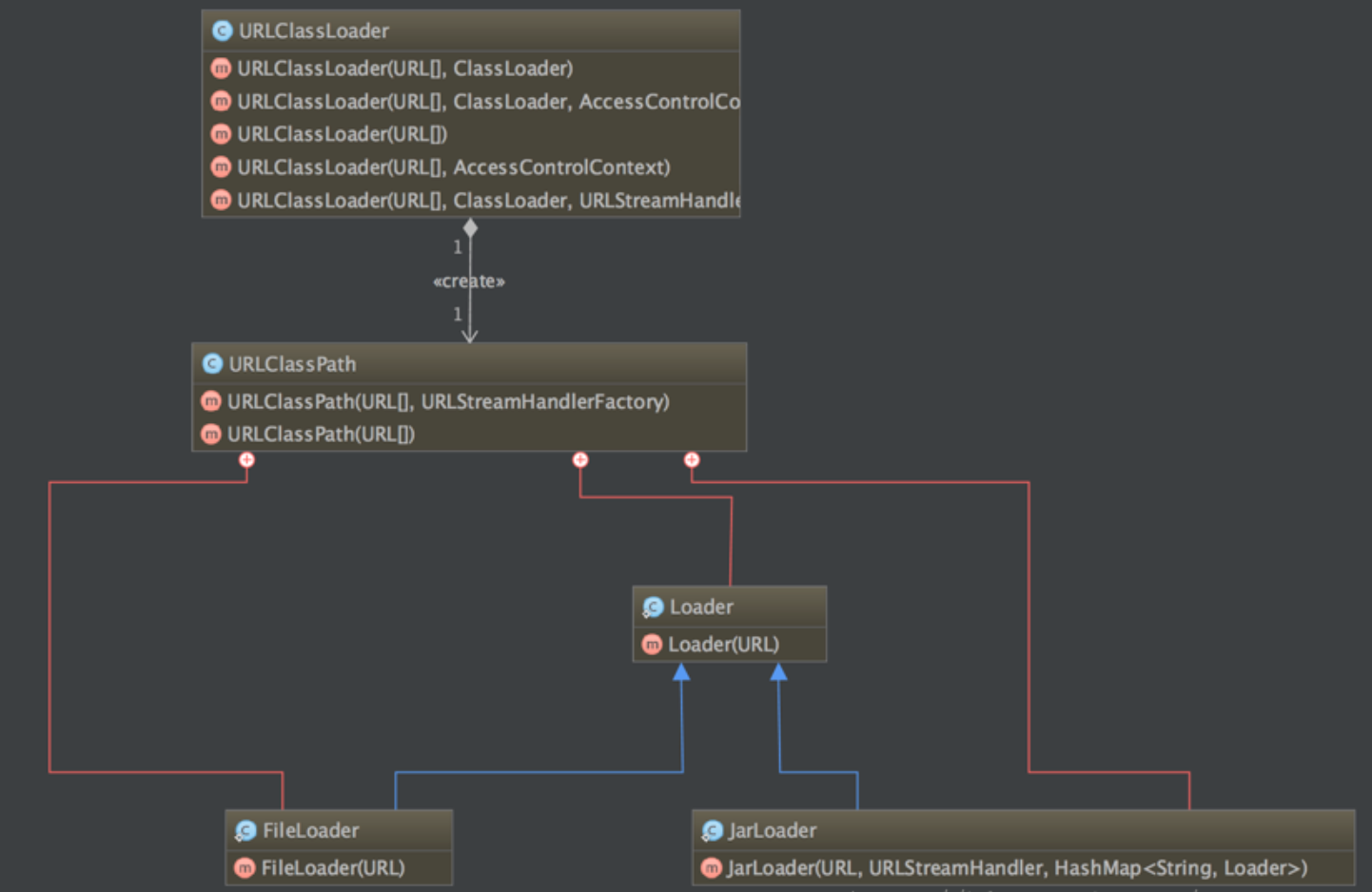Click the class icon beside URLClassPath title

point(212,363)
